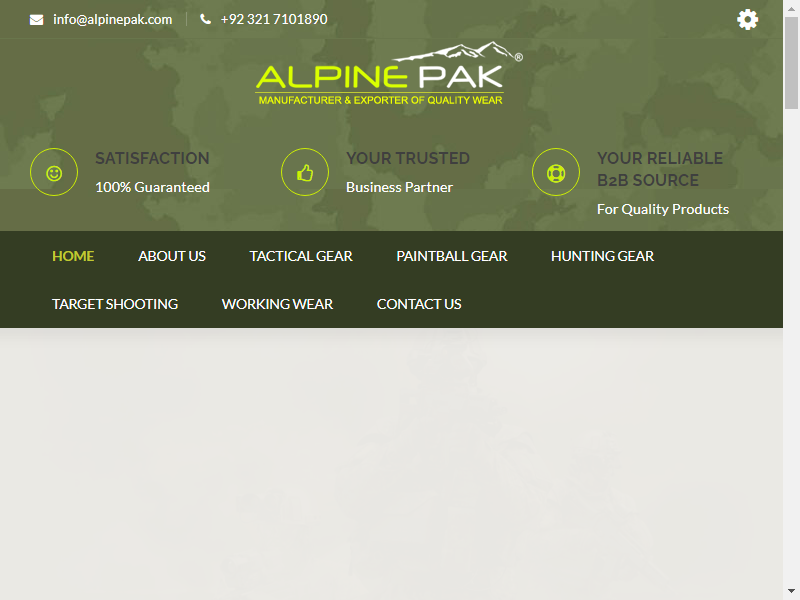Click the vertical scrollbar thumb

791,62
